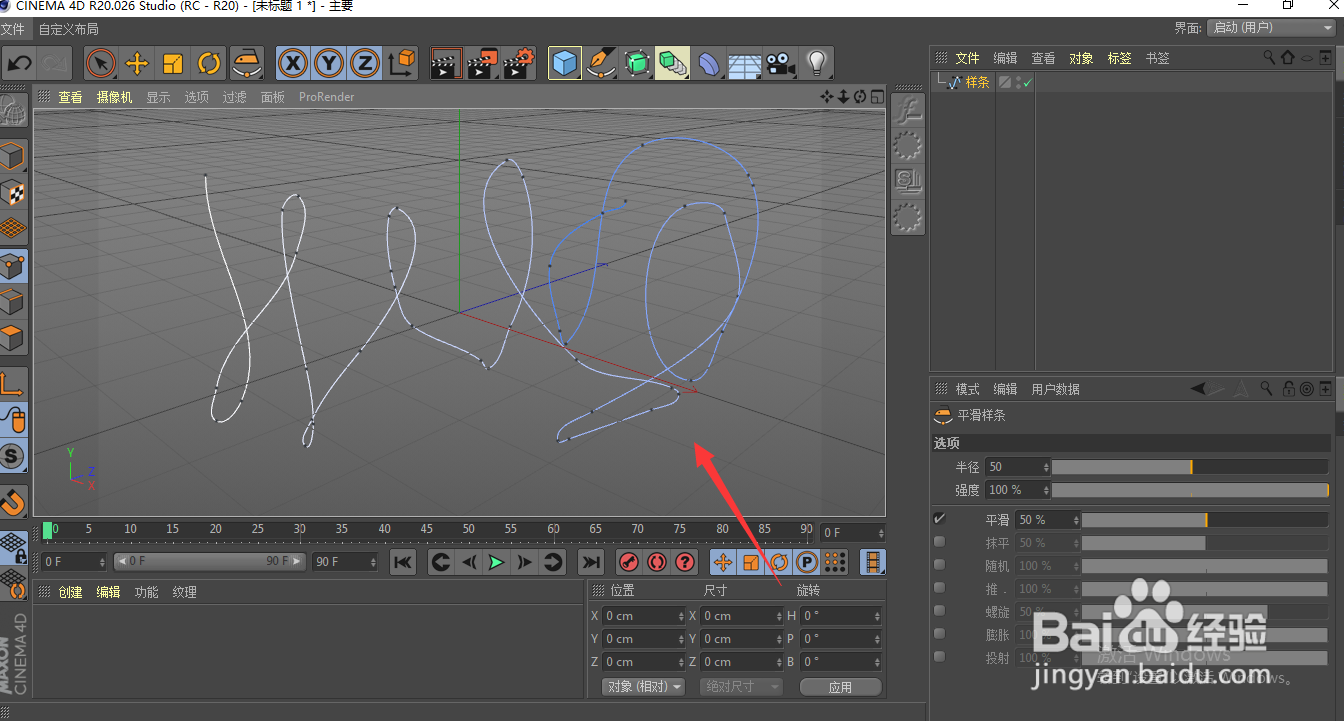
Task: Adjust the 强度 strength slider
Action: (1190, 490)
